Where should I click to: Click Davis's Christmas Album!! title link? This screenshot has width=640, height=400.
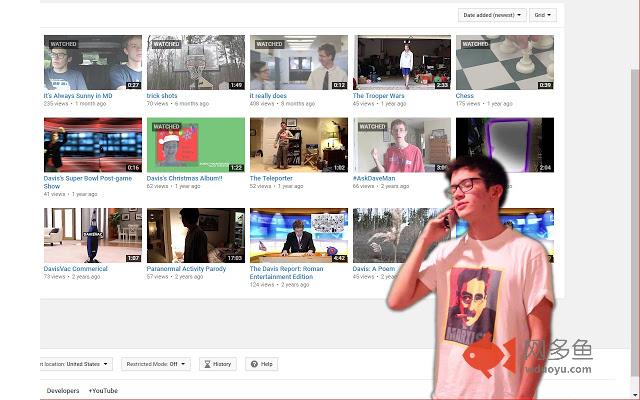(x=184, y=178)
